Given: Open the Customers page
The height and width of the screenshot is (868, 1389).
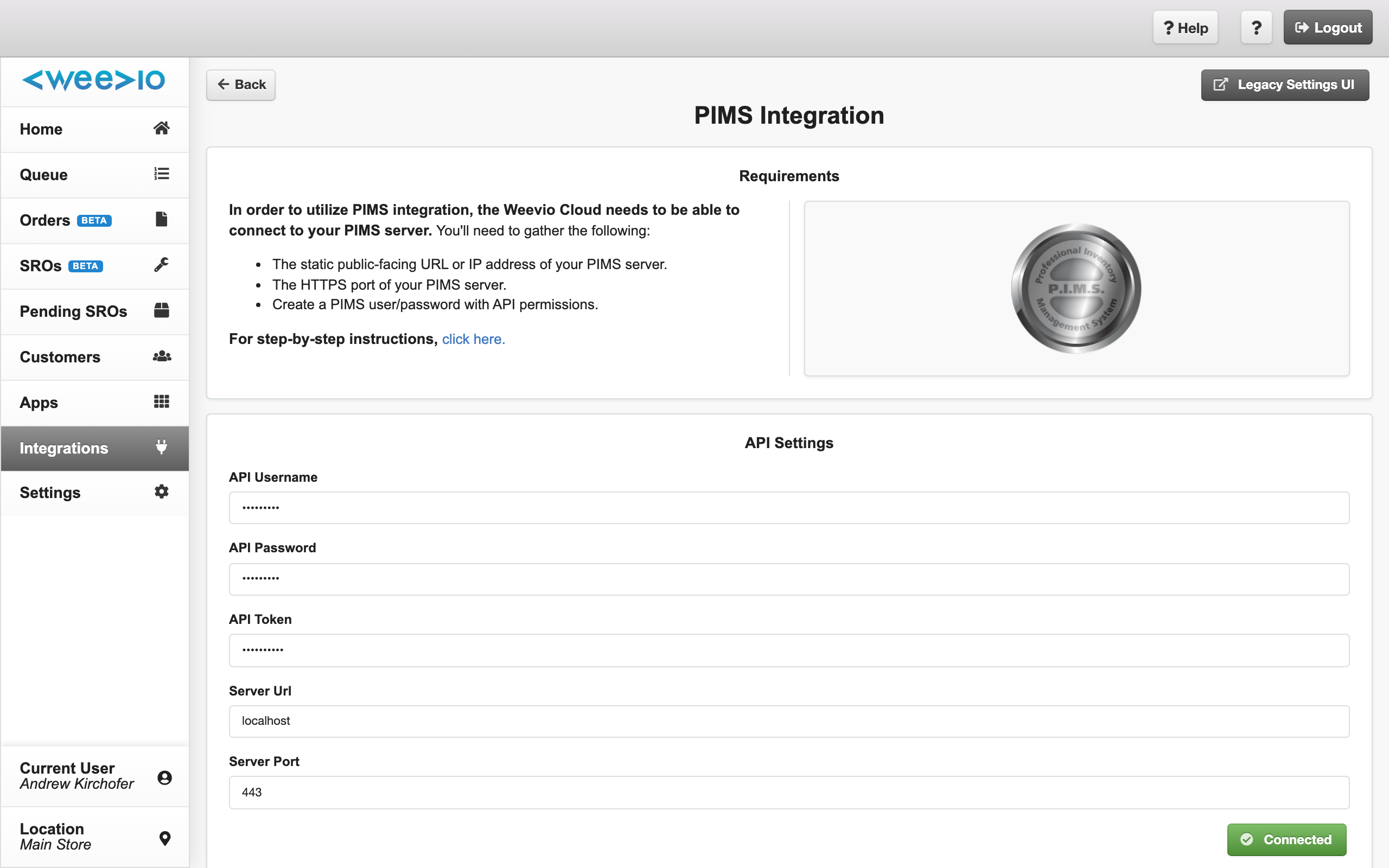Looking at the screenshot, I should coord(95,357).
